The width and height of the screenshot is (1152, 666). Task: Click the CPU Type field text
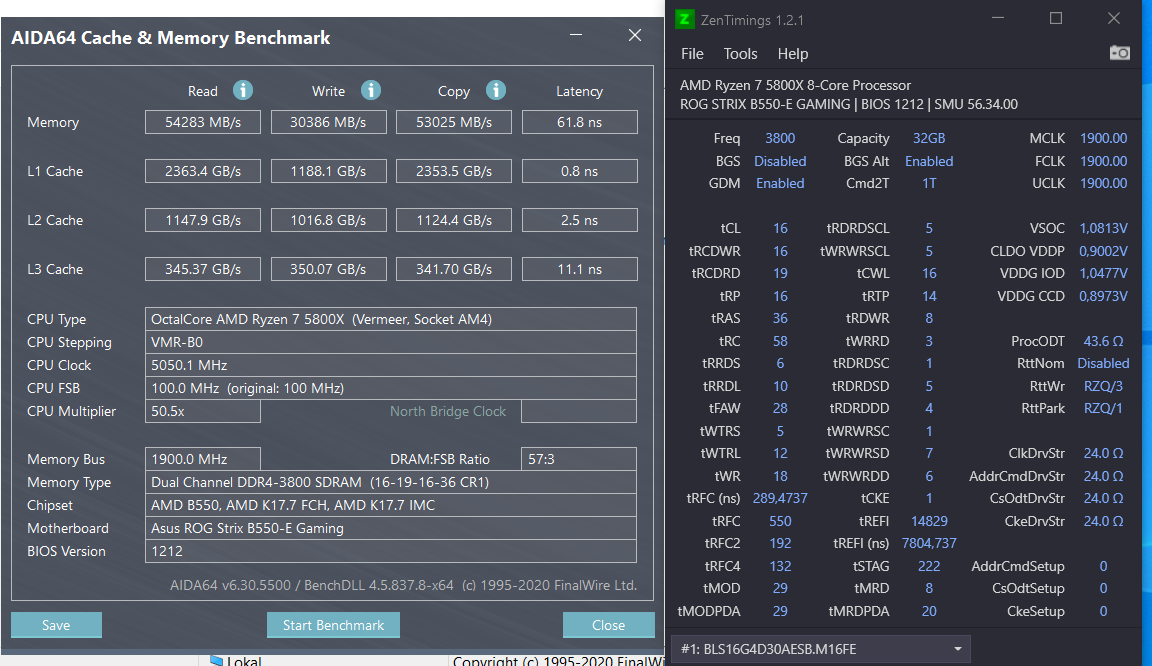click(x=391, y=319)
